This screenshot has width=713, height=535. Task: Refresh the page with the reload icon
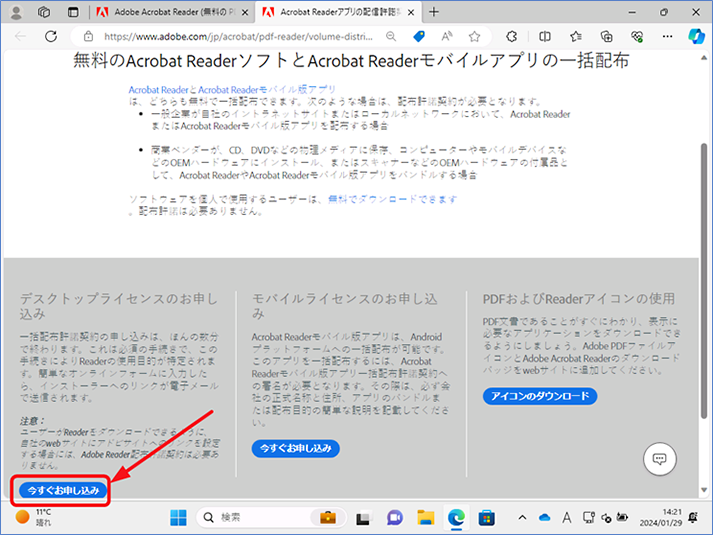pos(51,36)
